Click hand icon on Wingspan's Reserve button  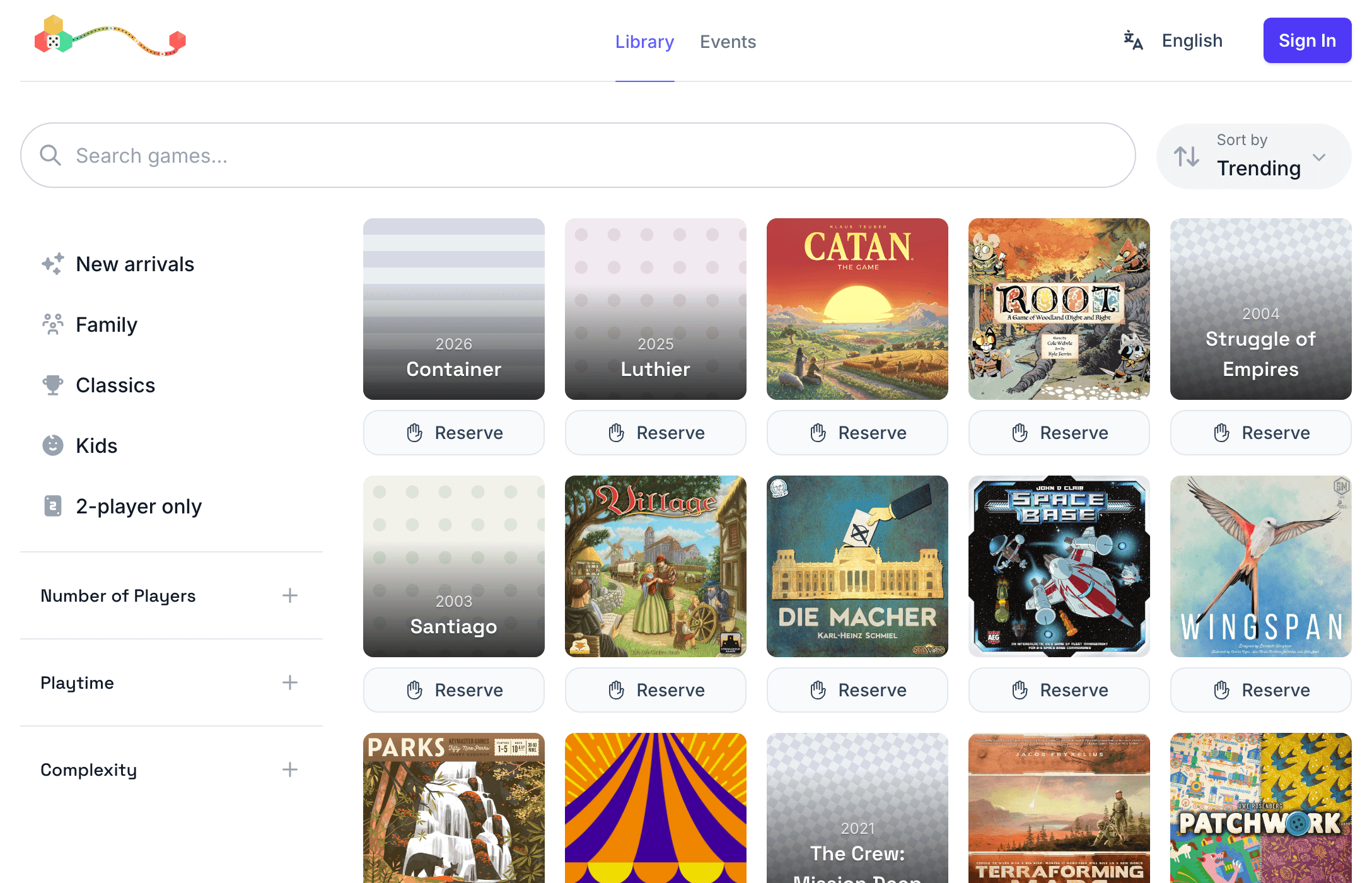click(x=1221, y=690)
